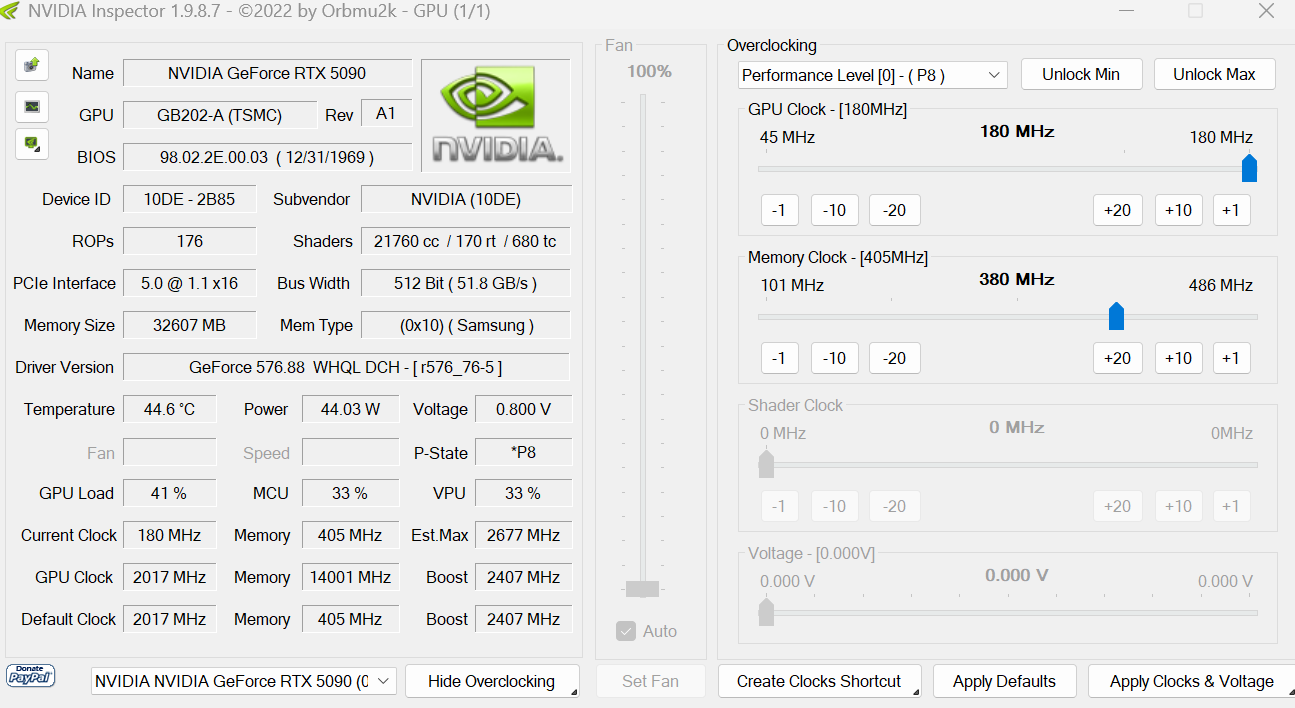This screenshot has width=1295, height=708.
Task: Toggle the Auto fan checkbox
Action: (x=626, y=631)
